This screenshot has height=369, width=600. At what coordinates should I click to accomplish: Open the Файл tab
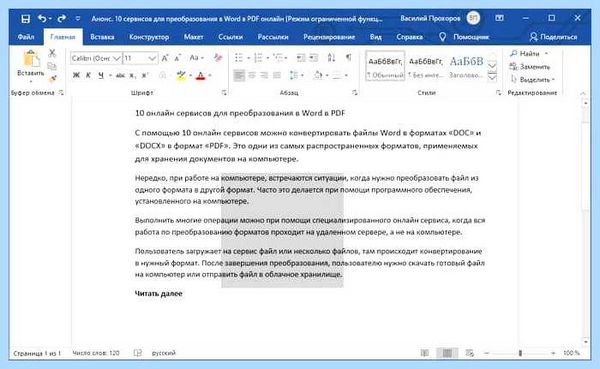(x=26, y=37)
